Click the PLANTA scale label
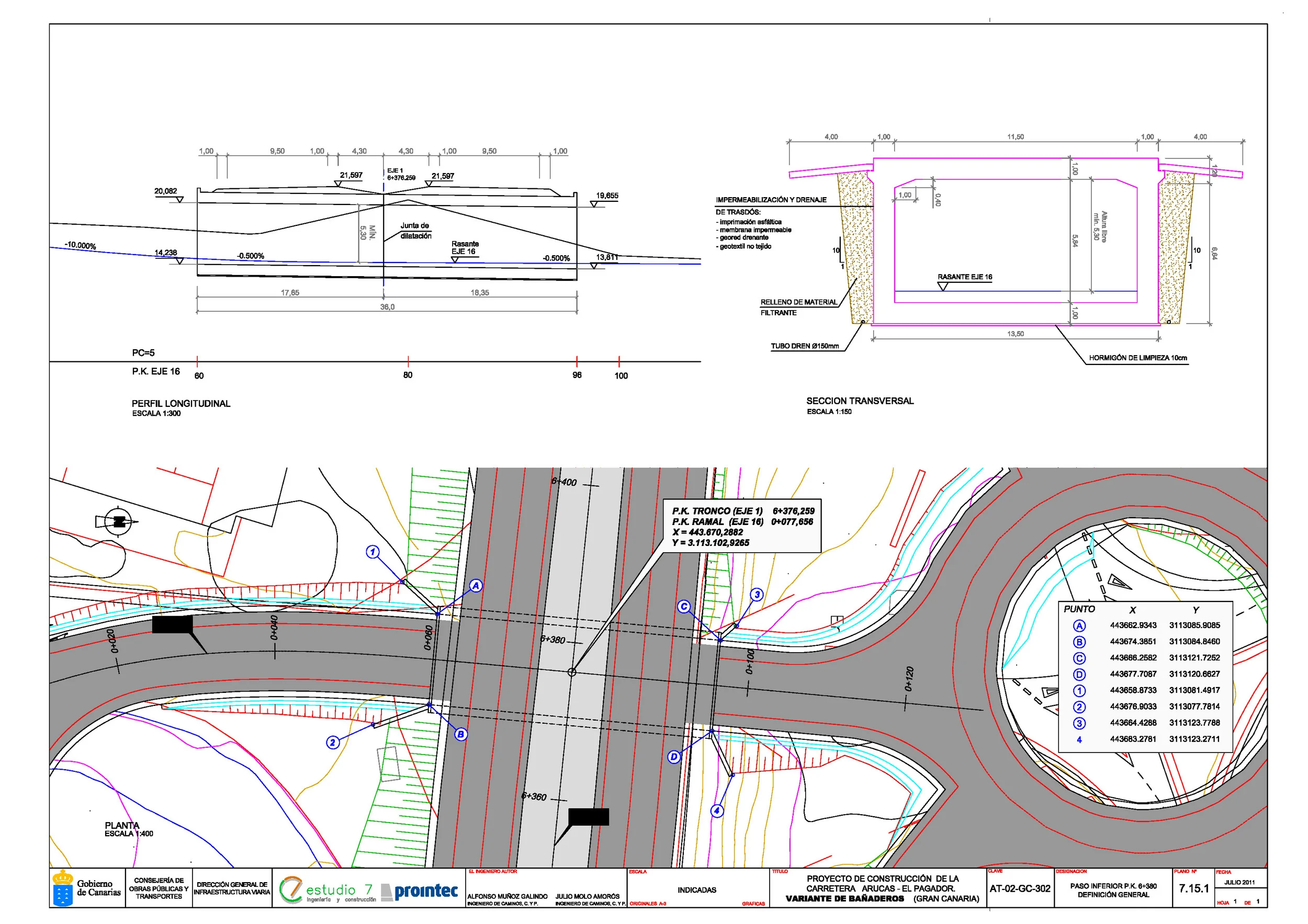Viewport: 1308px width, 924px height. click(128, 834)
